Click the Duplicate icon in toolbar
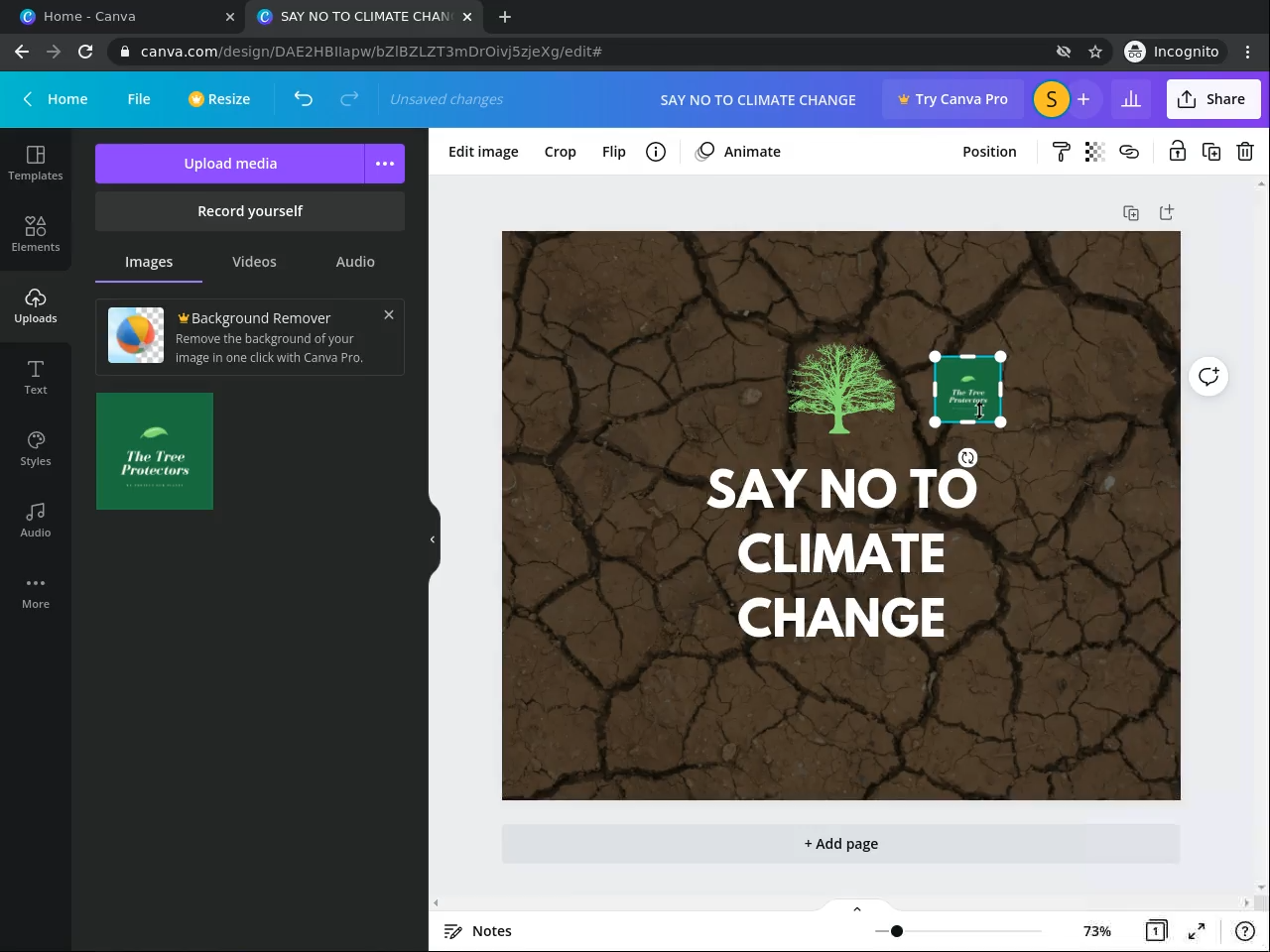1270x952 pixels. tap(1211, 152)
